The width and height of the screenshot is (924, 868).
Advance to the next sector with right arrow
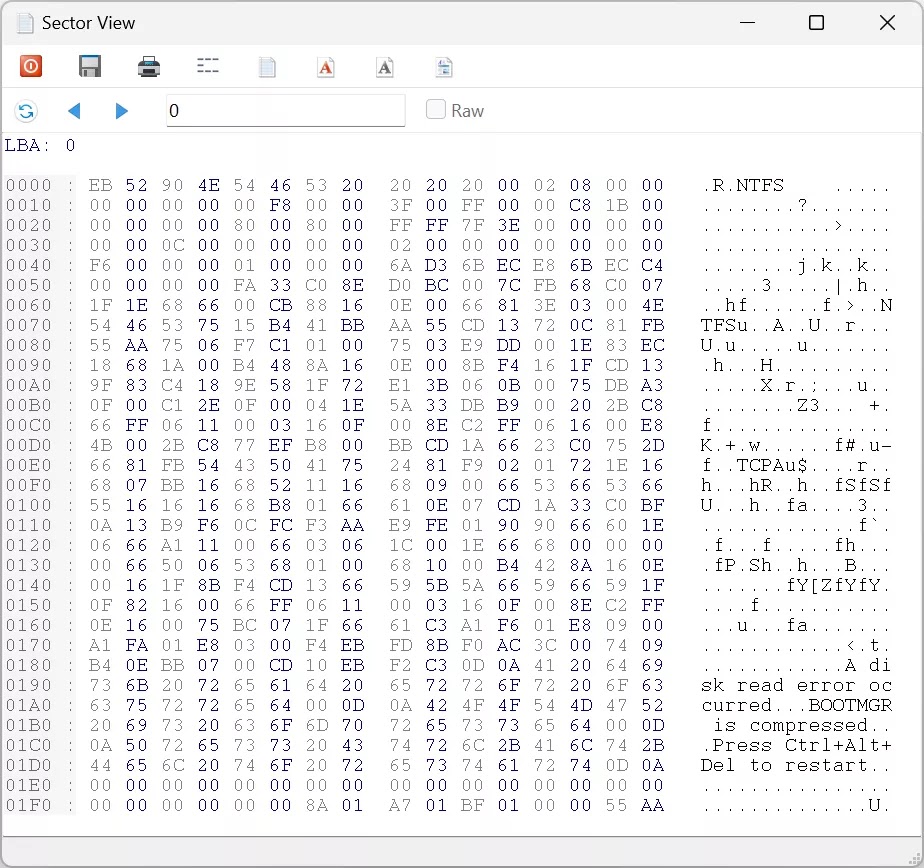click(x=121, y=111)
